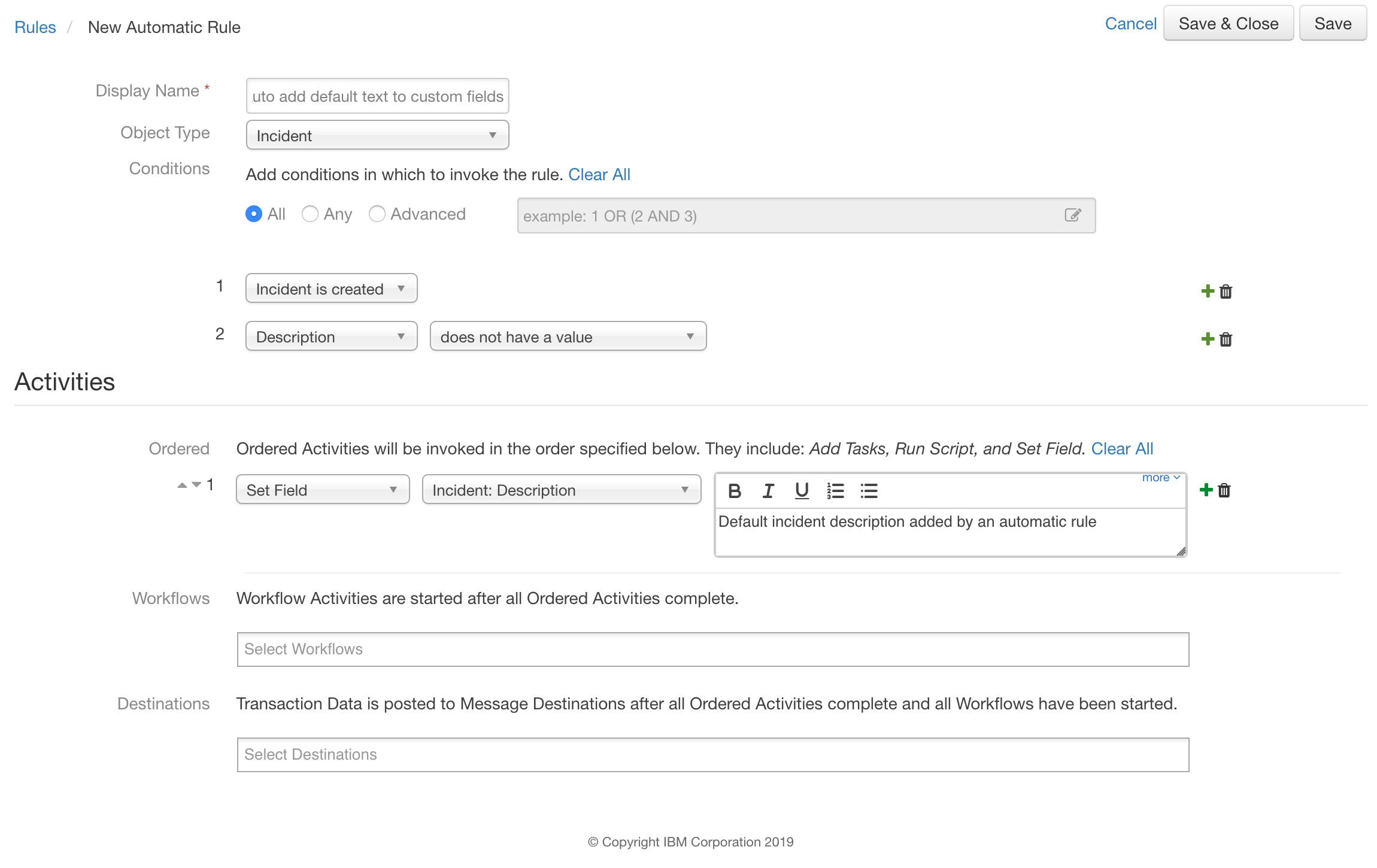
Task: Open the does not have a value dropdown
Action: point(568,336)
